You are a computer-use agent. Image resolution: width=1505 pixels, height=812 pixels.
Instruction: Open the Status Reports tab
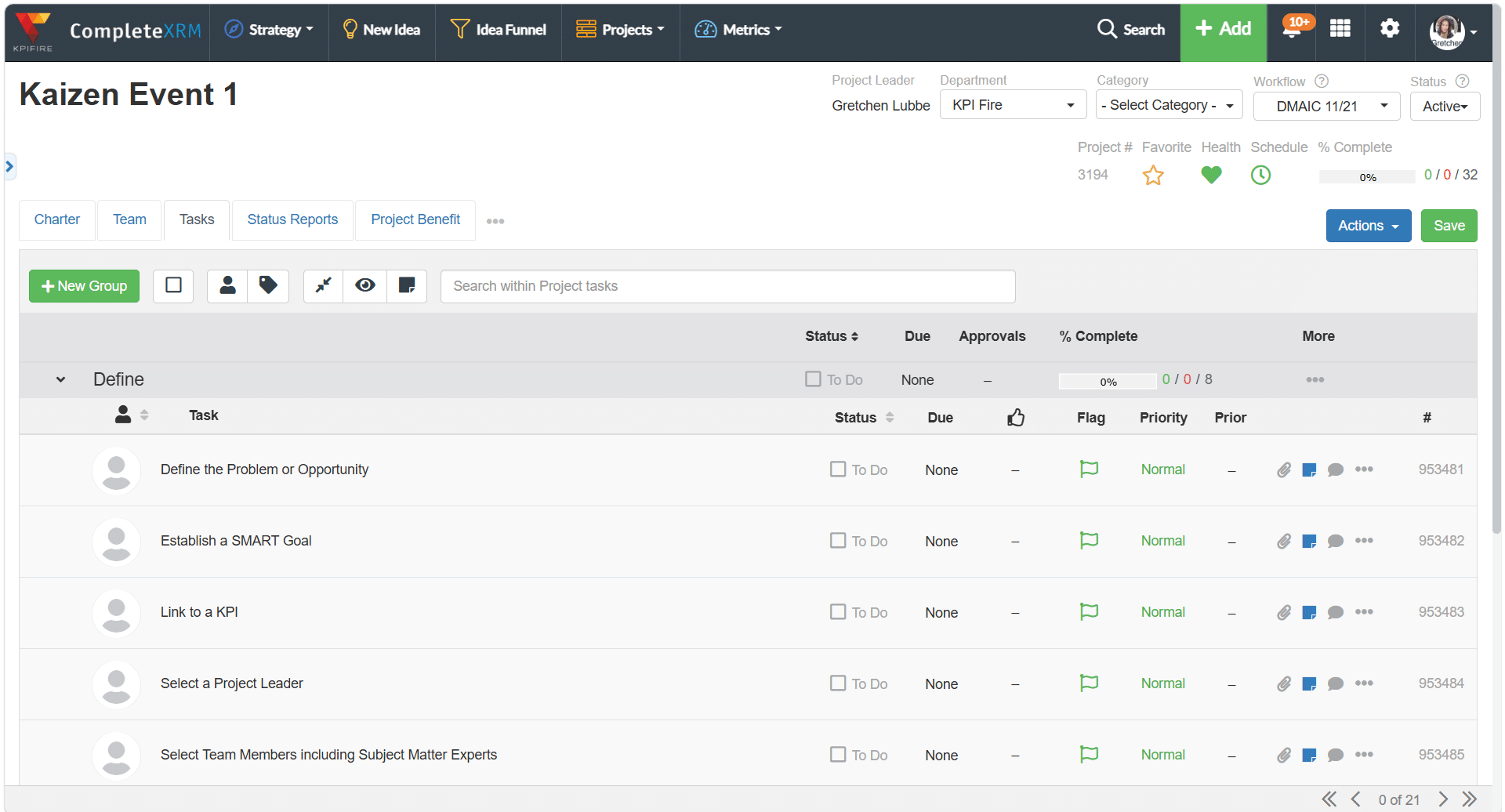292,220
